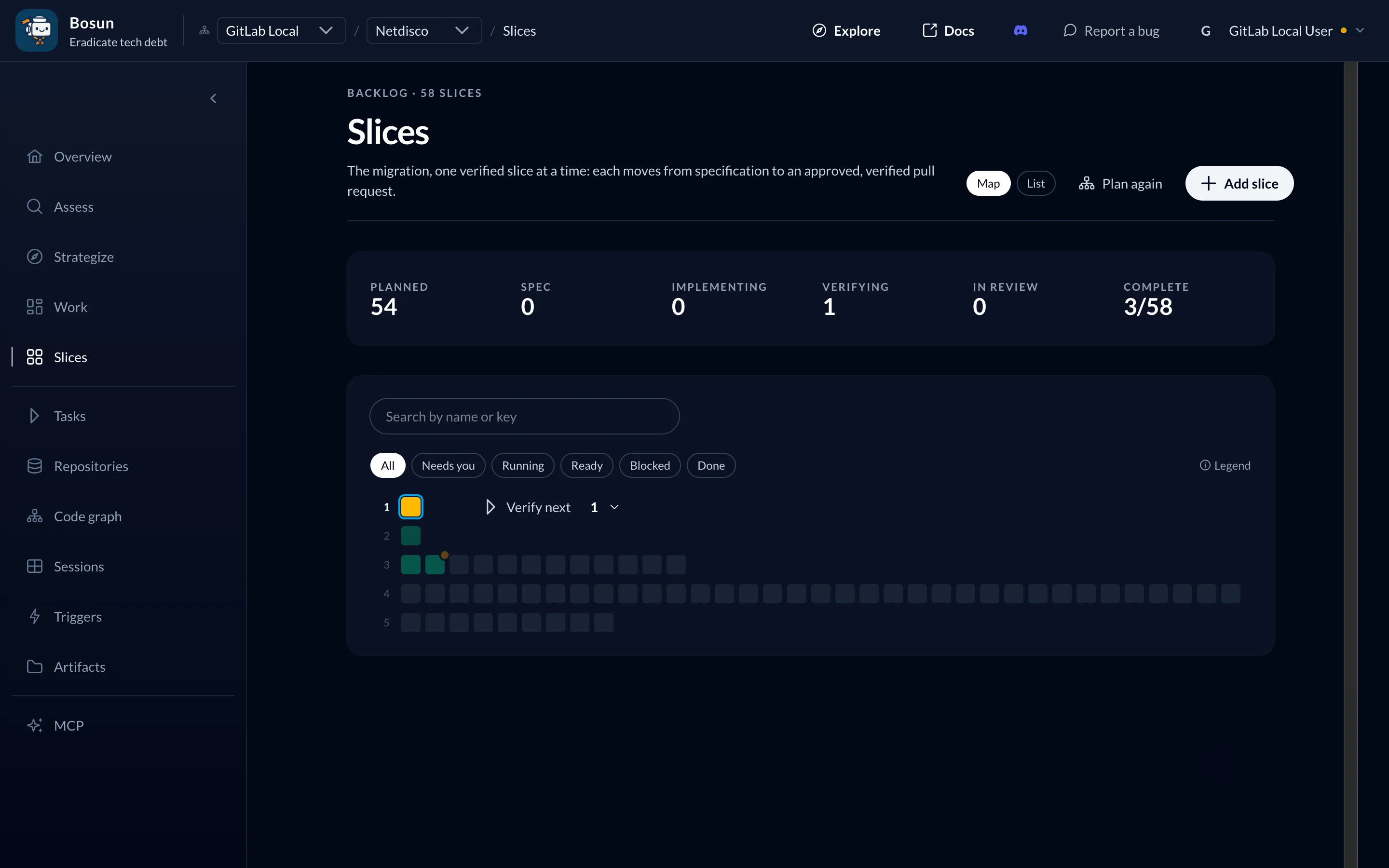Click the vertical page scrollbar
1389x868 pixels.
pos(1350,464)
